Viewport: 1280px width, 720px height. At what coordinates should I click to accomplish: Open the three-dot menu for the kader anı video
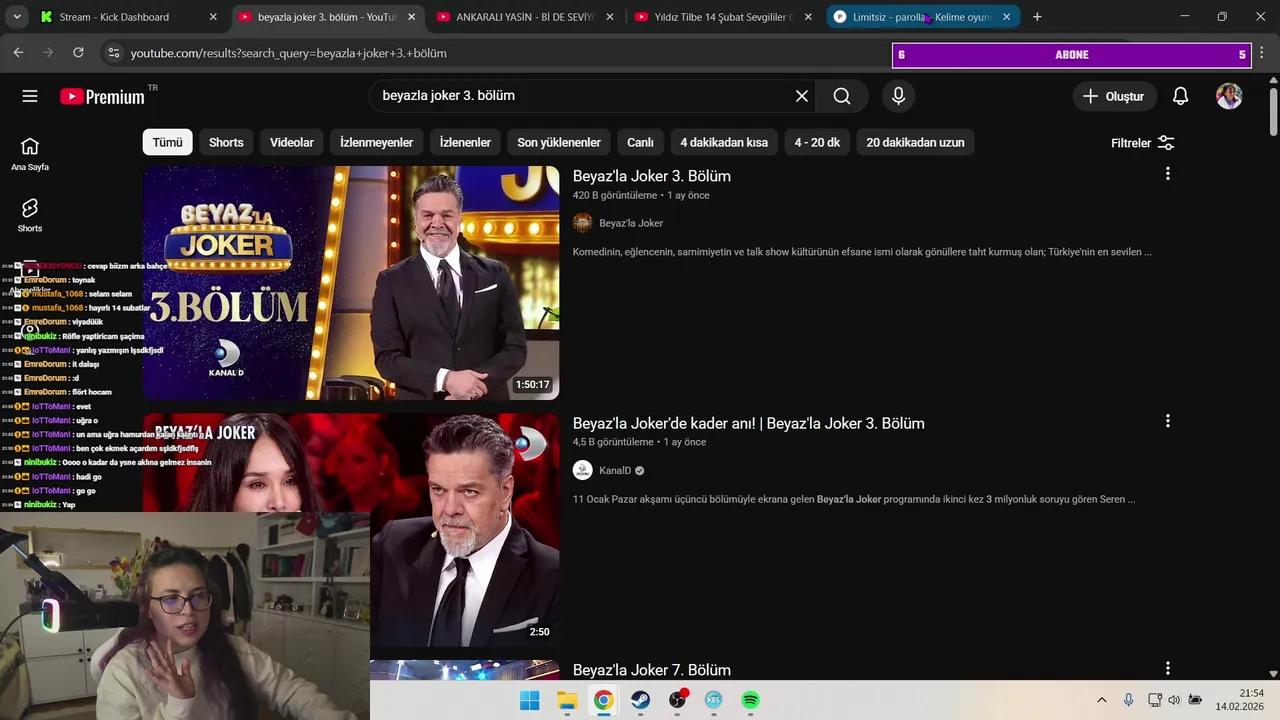[x=1167, y=421]
